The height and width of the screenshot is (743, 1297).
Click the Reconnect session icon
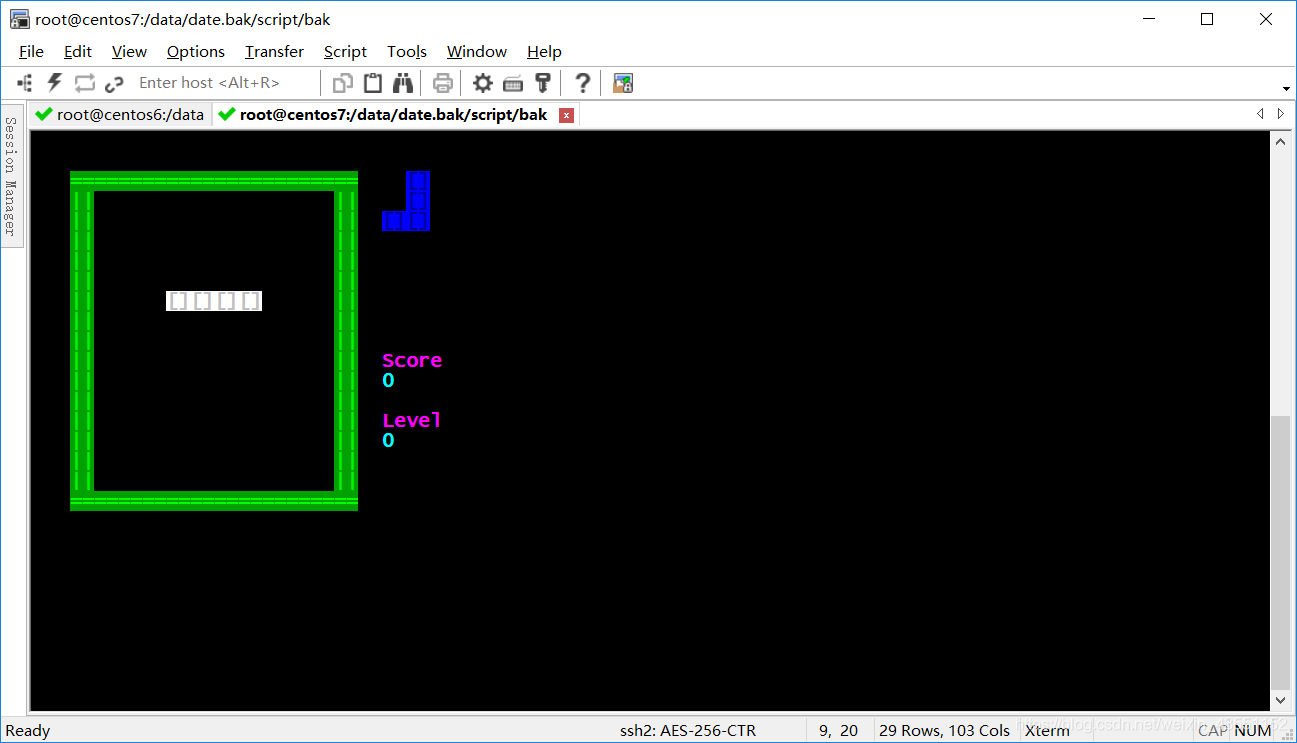(x=85, y=83)
